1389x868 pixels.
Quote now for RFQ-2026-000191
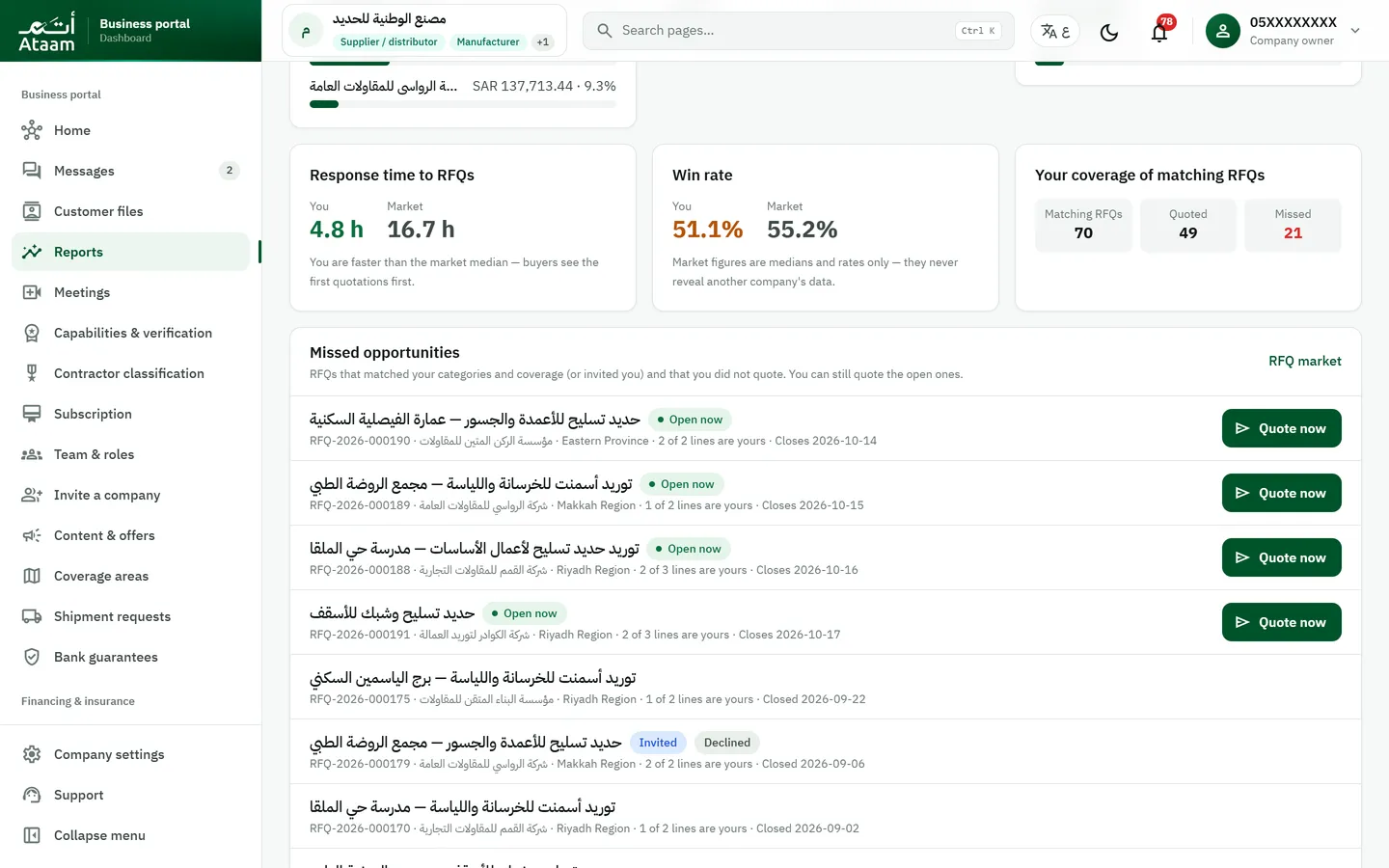coord(1281,622)
